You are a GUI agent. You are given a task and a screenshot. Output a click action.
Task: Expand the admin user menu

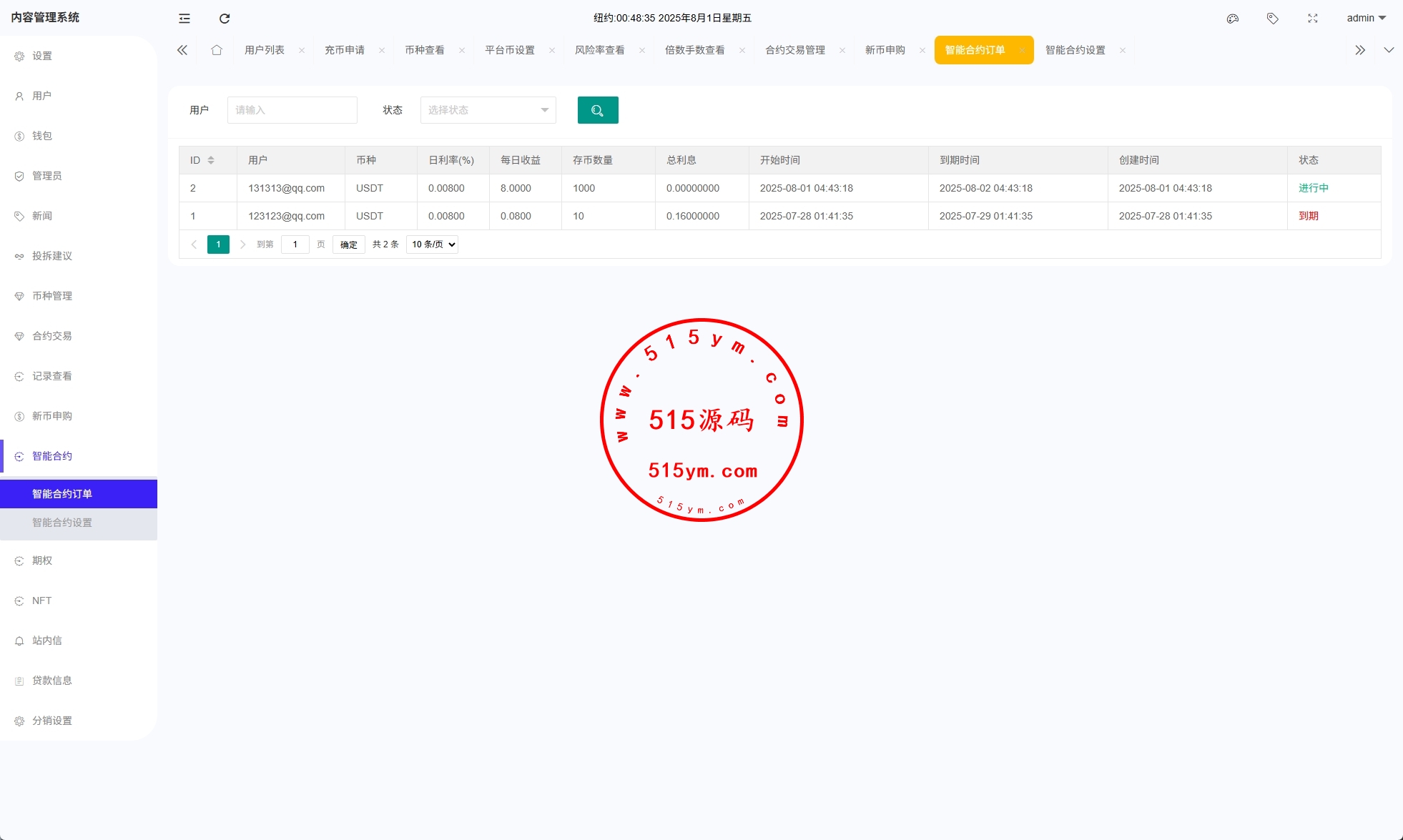click(1366, 19)
